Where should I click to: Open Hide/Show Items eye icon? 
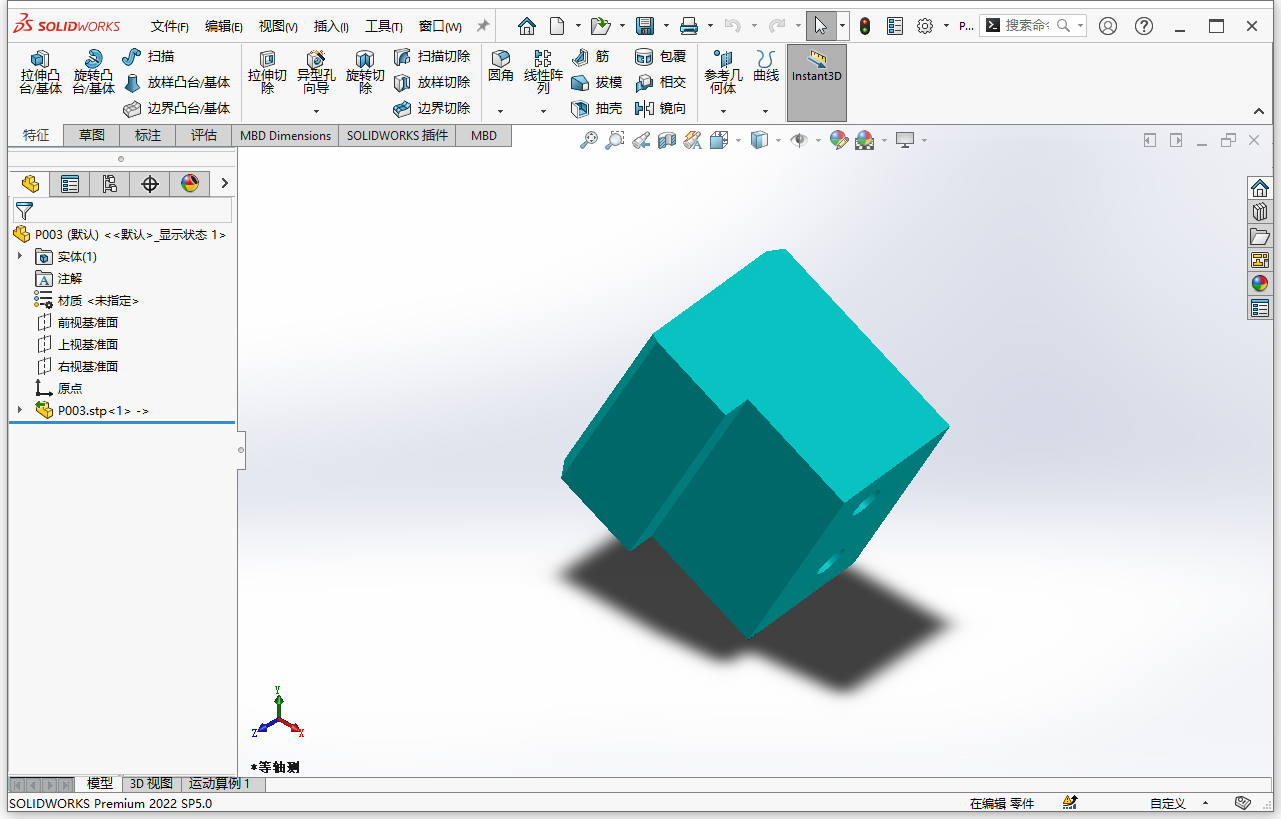[x=799, y=141]
